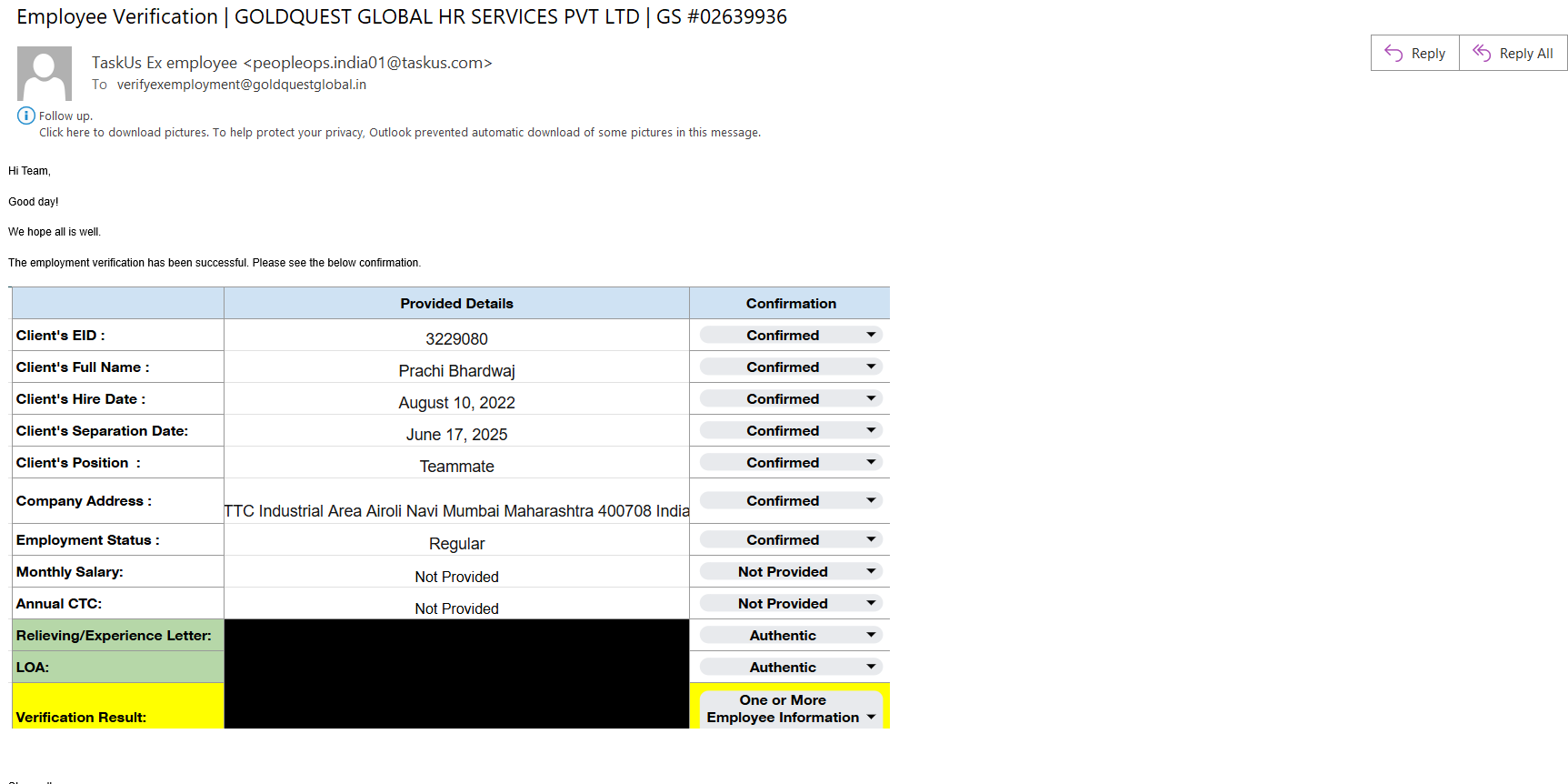This screenshot has height=784, width=1568.
Task: Open the Monthly Salary Not Provided dropdown
Action: click(x=791, y=571)
